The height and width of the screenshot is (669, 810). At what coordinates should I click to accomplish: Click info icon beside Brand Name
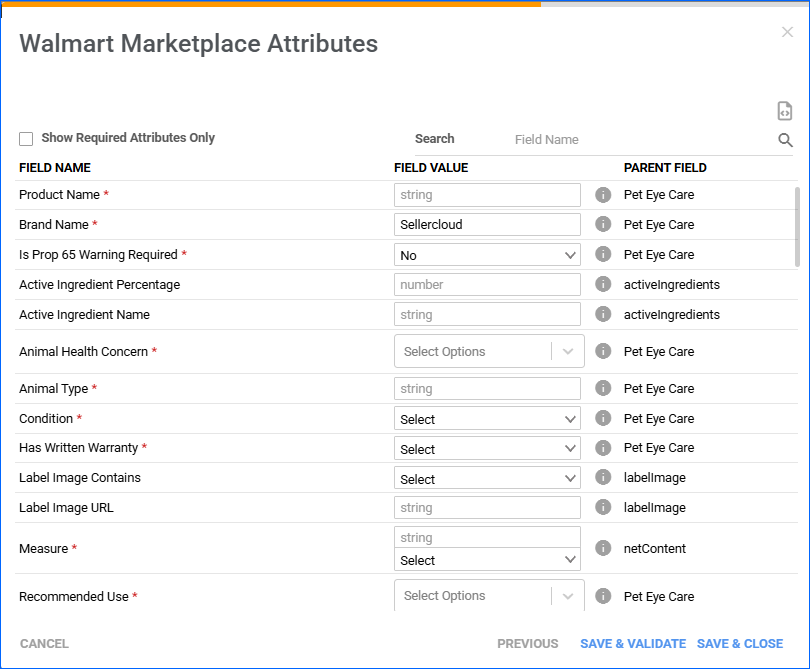(x=603, y=225)
